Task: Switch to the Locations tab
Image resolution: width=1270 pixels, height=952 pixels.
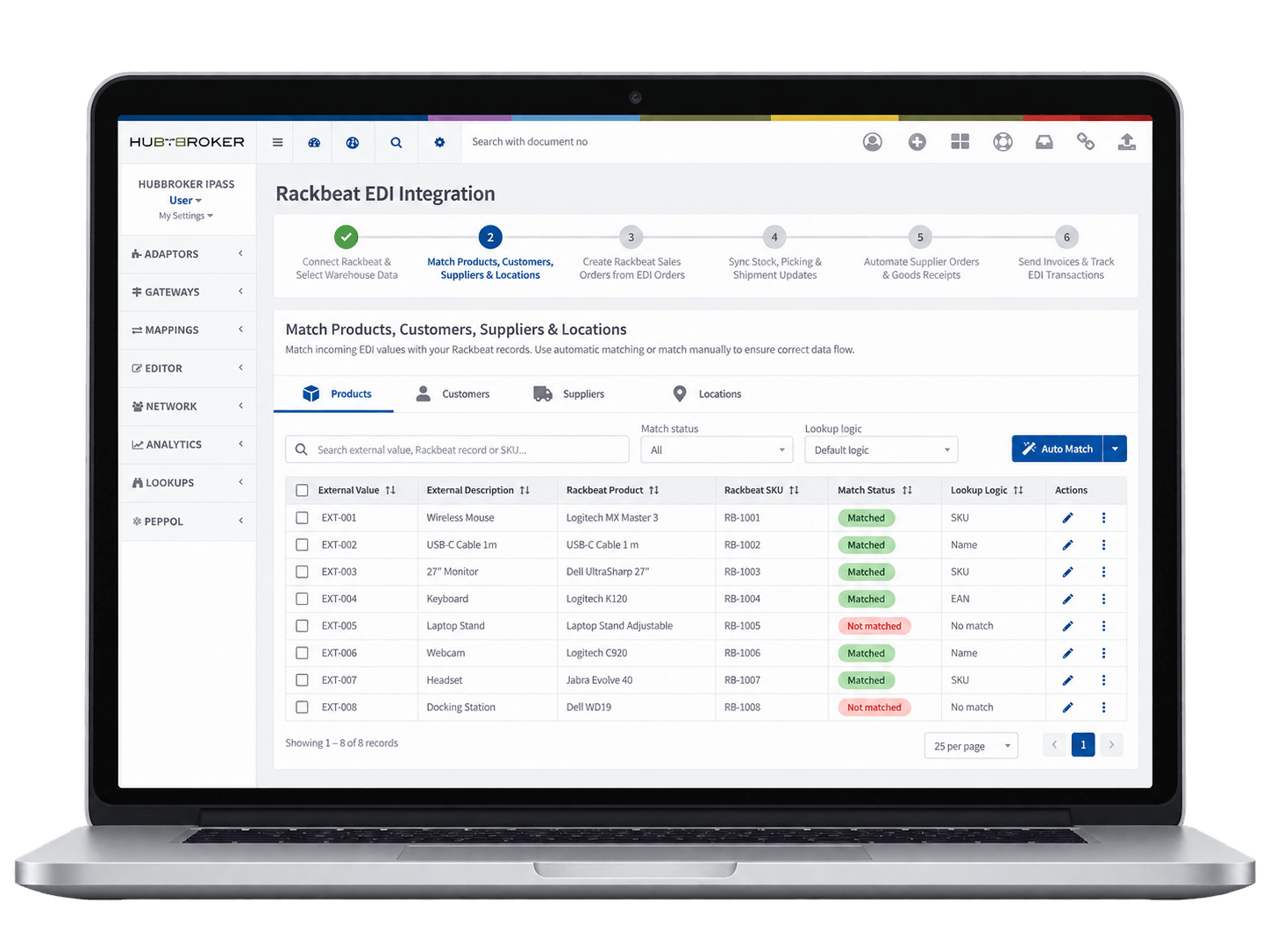Action: [706, 394]
